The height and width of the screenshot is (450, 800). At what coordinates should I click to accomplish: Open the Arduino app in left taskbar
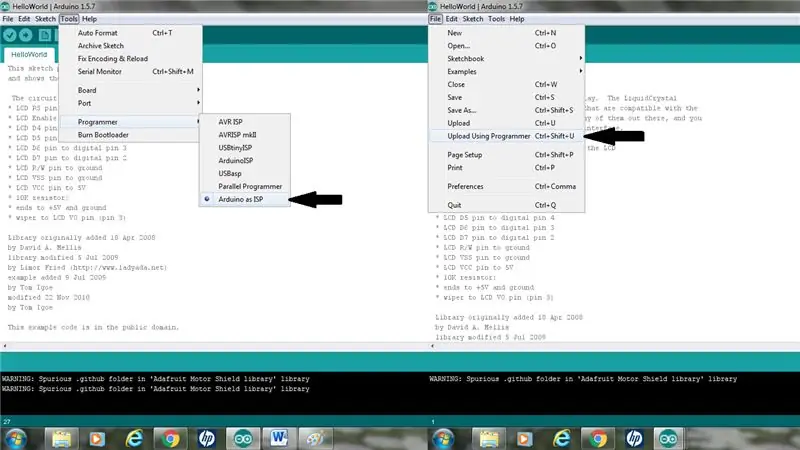243,438
